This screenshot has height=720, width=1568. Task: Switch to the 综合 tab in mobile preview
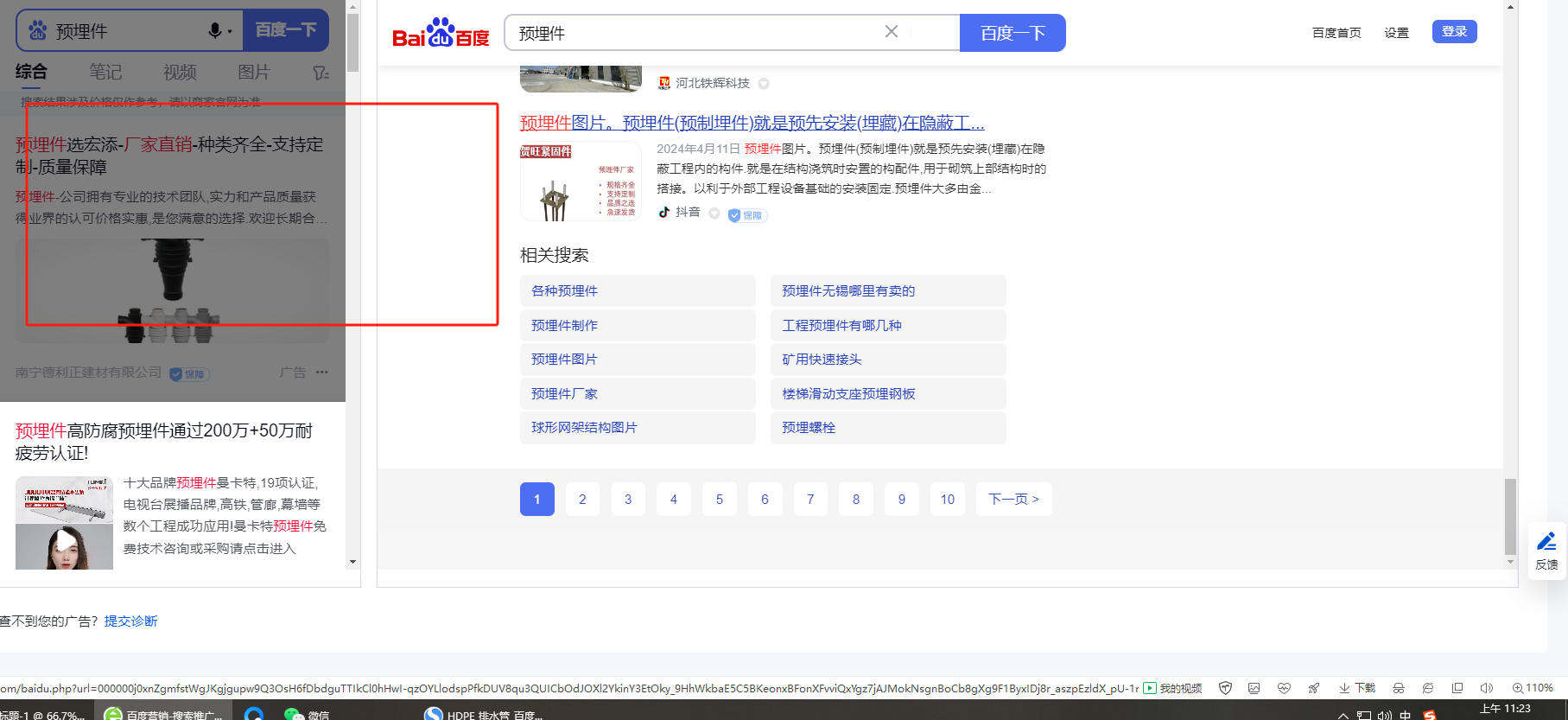click(32, 72)
